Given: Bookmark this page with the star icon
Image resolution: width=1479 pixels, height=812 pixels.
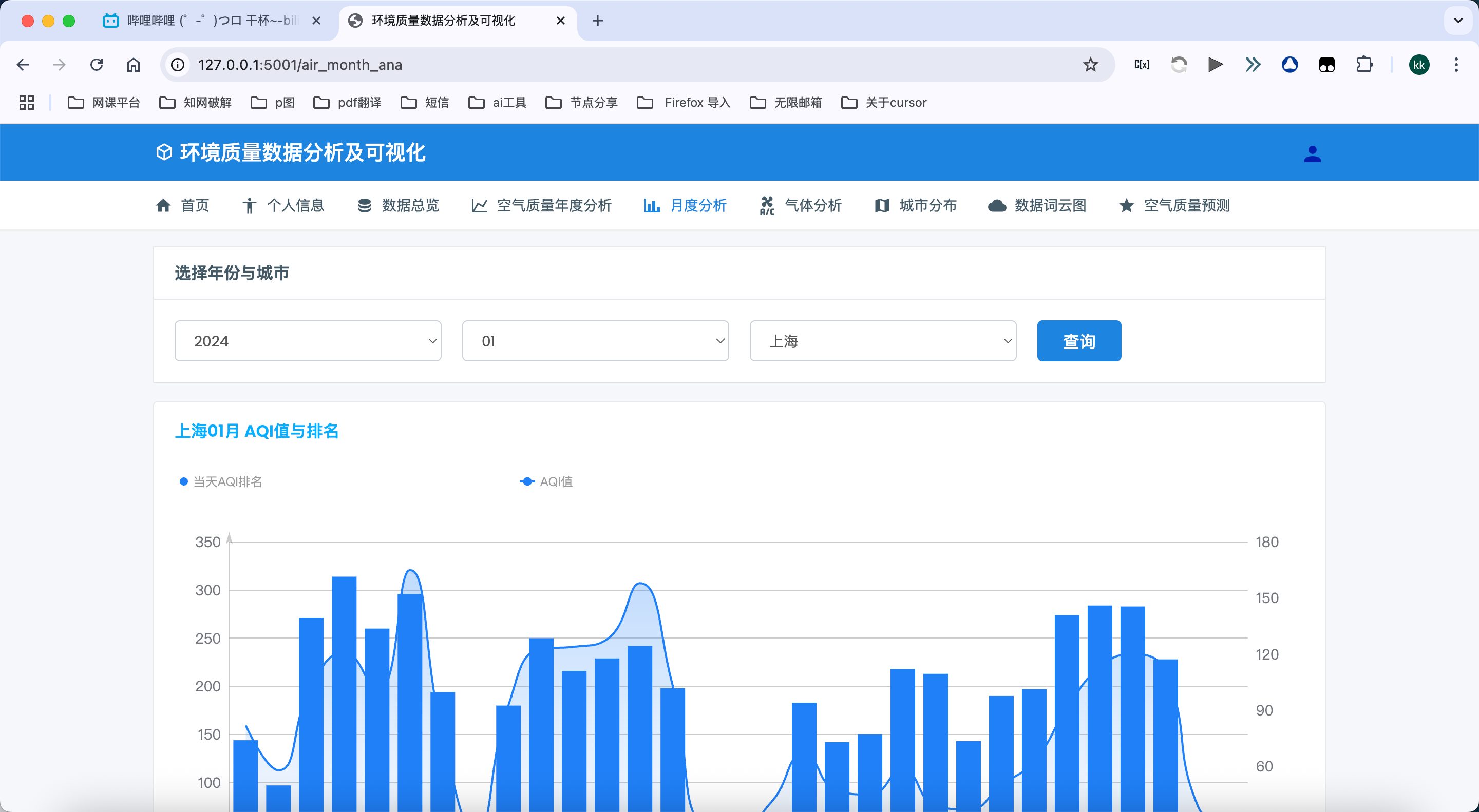Looking at the screenshot, I should 1090,65.
